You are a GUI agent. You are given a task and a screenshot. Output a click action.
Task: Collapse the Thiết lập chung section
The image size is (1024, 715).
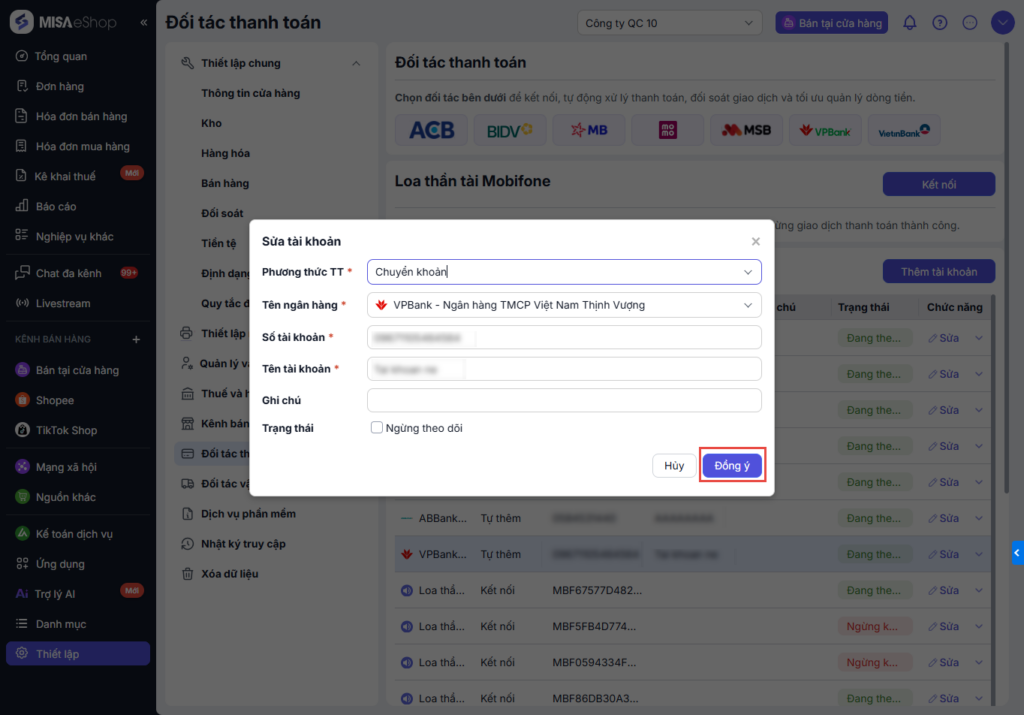pyautogui.click(x=356, y=64)
